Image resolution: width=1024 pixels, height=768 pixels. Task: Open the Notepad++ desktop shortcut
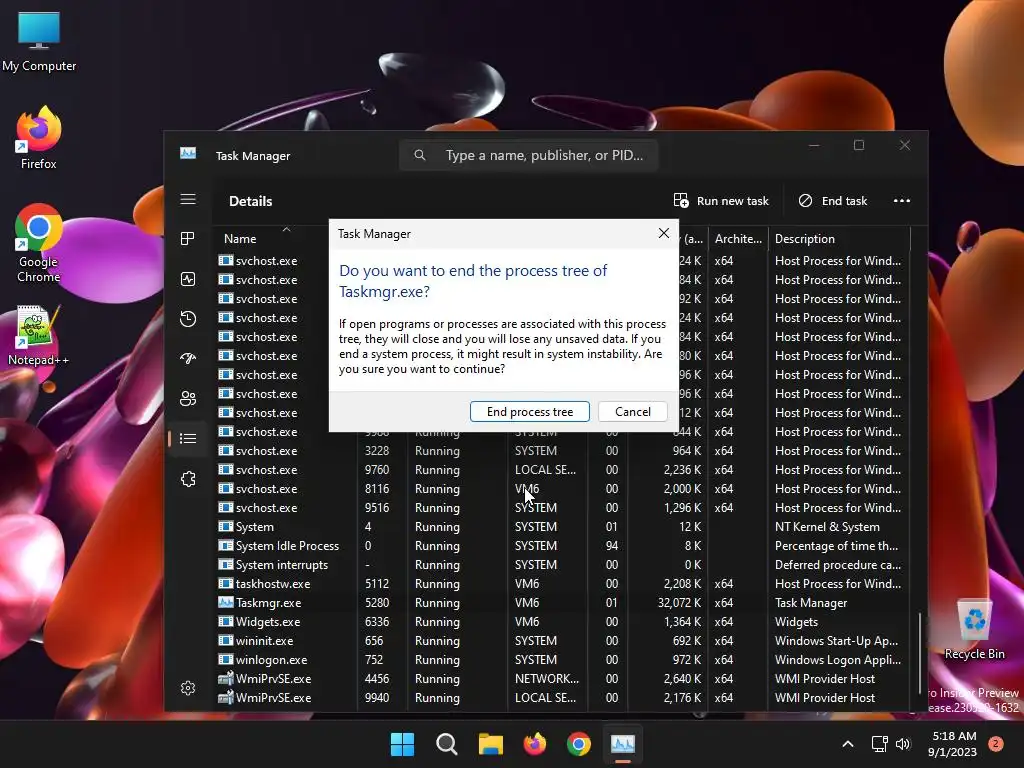click(39, 335)
